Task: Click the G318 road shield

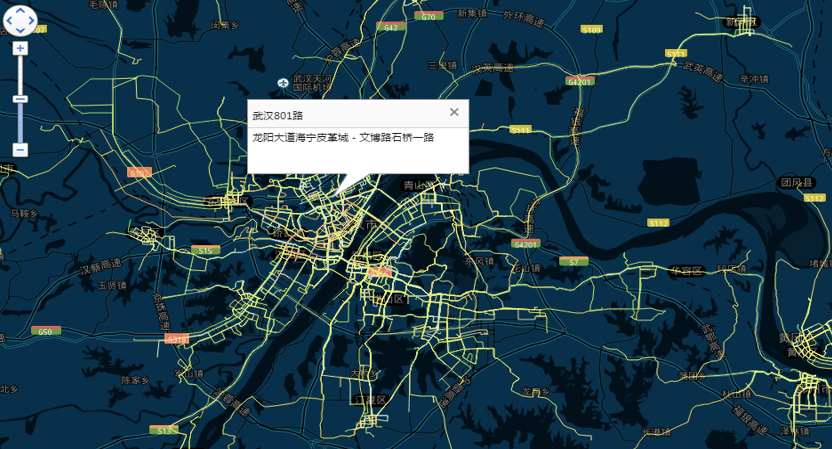Action: [177, 339]
